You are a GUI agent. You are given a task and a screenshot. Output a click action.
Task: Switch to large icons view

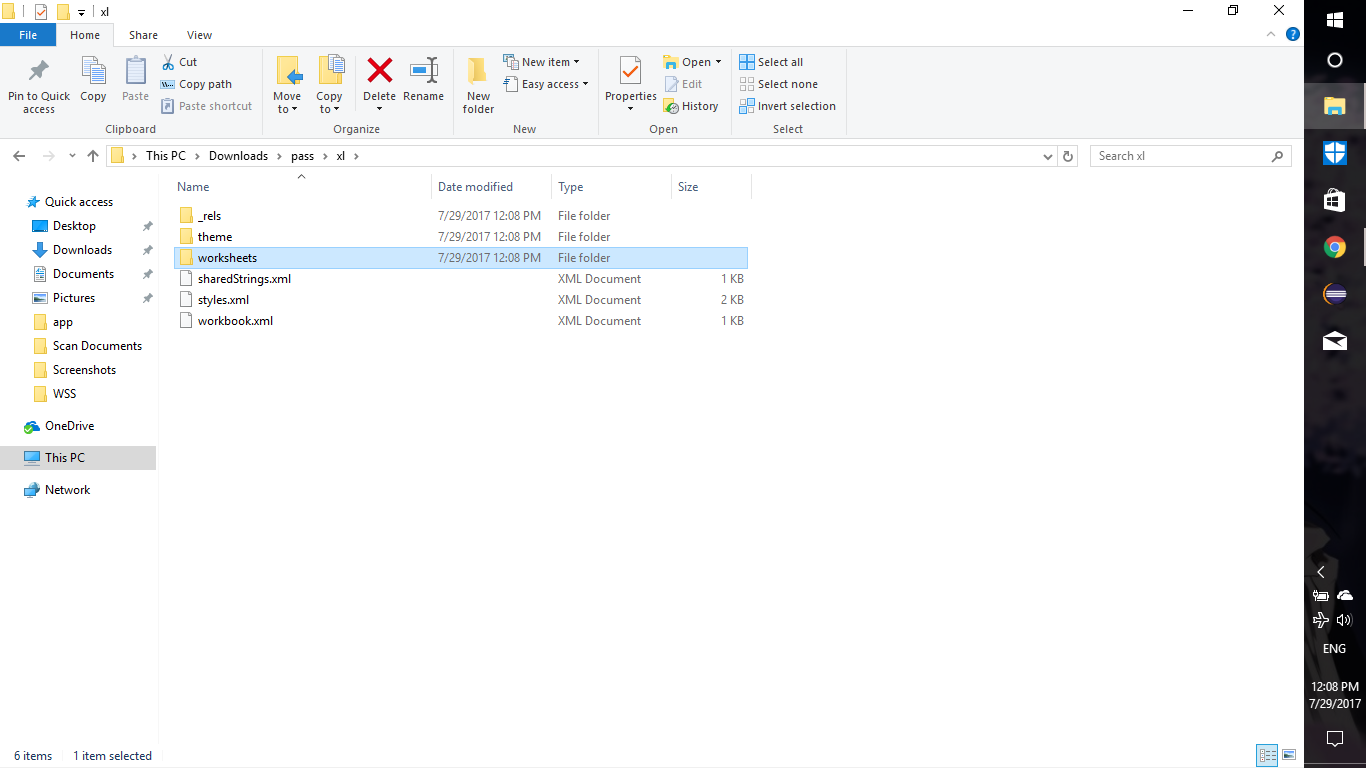coord(1289,755)
